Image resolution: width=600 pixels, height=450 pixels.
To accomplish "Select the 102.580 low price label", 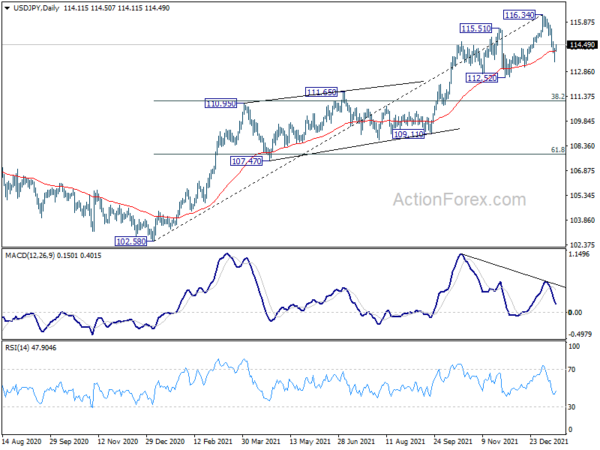I will pos(131,241).
